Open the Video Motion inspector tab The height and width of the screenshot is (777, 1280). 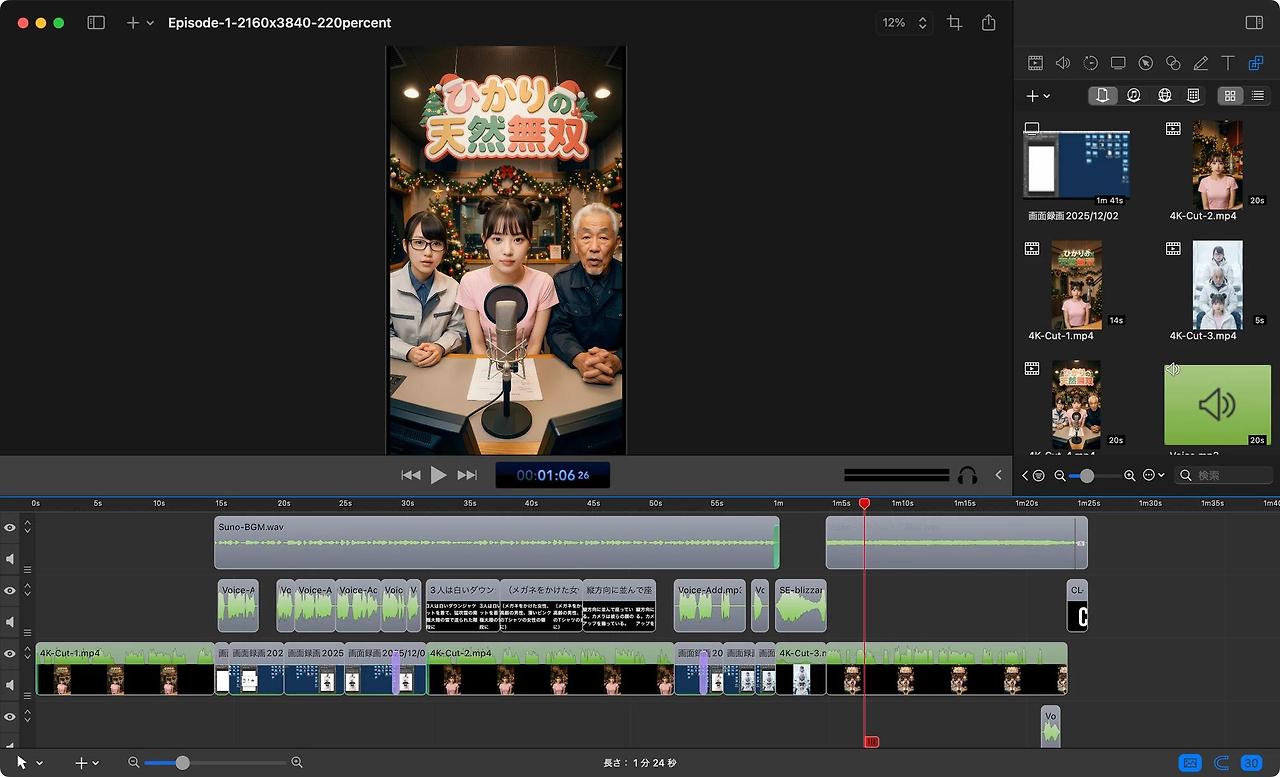(1091, 63)
